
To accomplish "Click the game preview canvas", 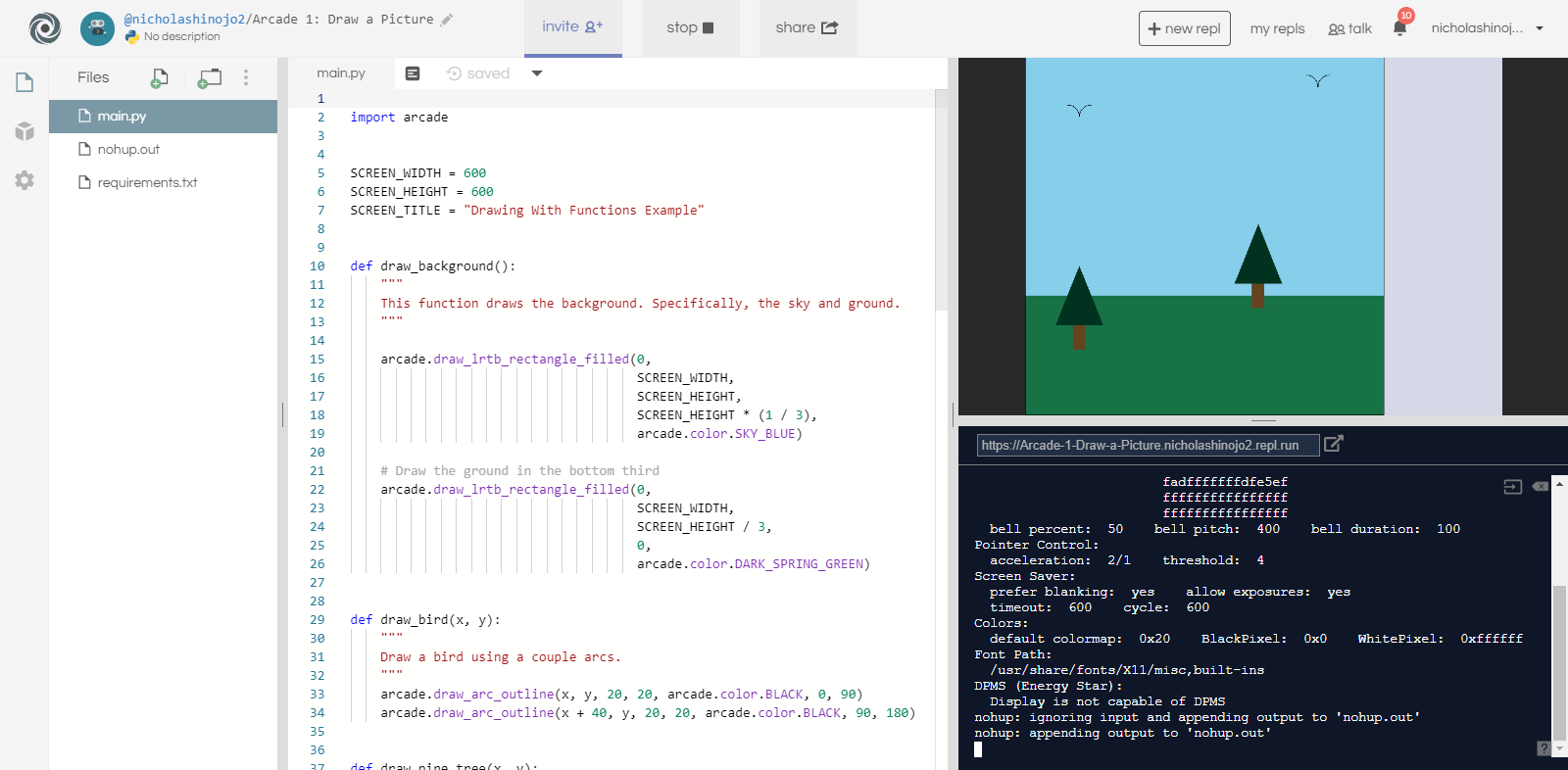I will (1204, 236).
